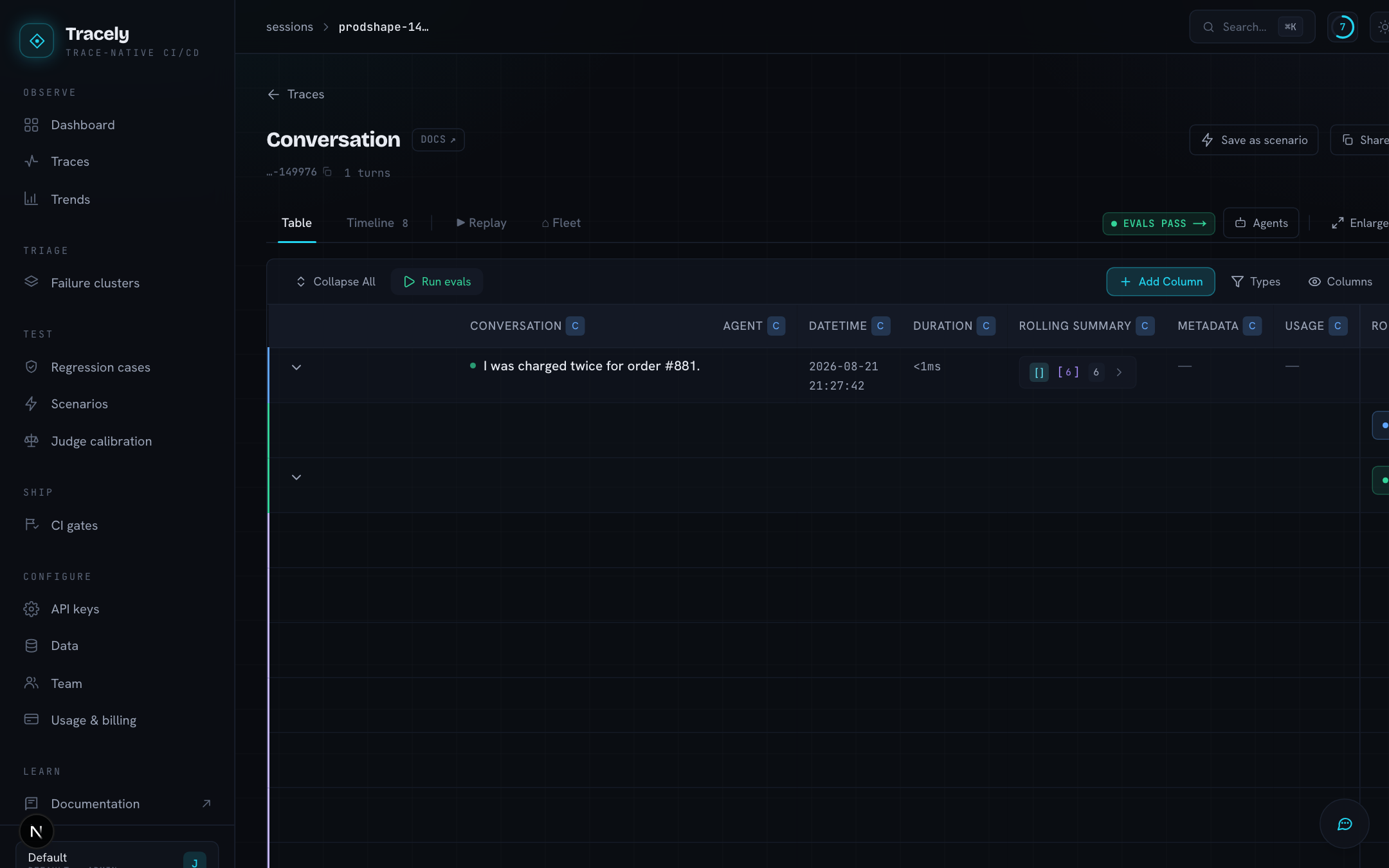Toggle the C badge on DATETIME column
The width and height of the screenshot is (1389, 868).
coord(880,326)
